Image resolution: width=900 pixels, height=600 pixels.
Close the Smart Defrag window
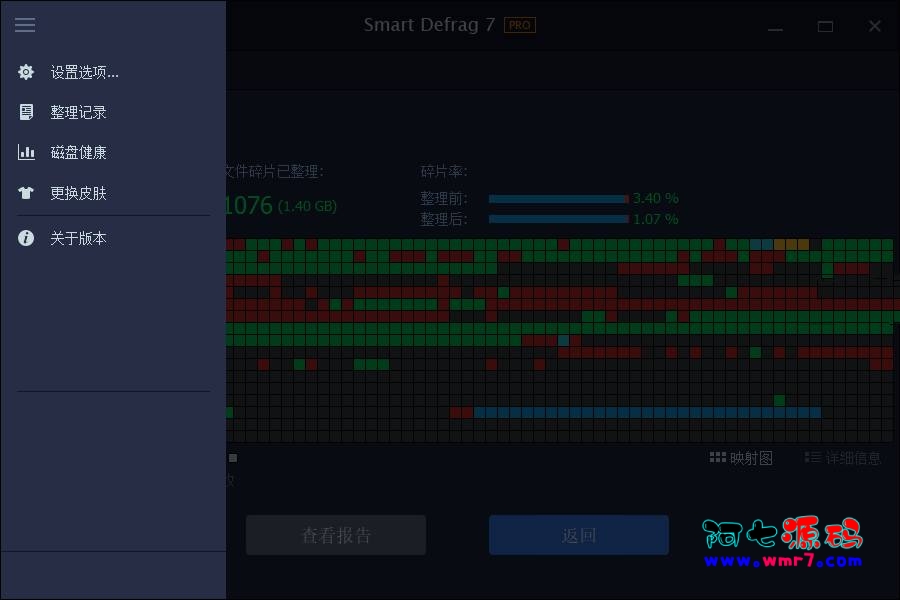coord(874,26)
